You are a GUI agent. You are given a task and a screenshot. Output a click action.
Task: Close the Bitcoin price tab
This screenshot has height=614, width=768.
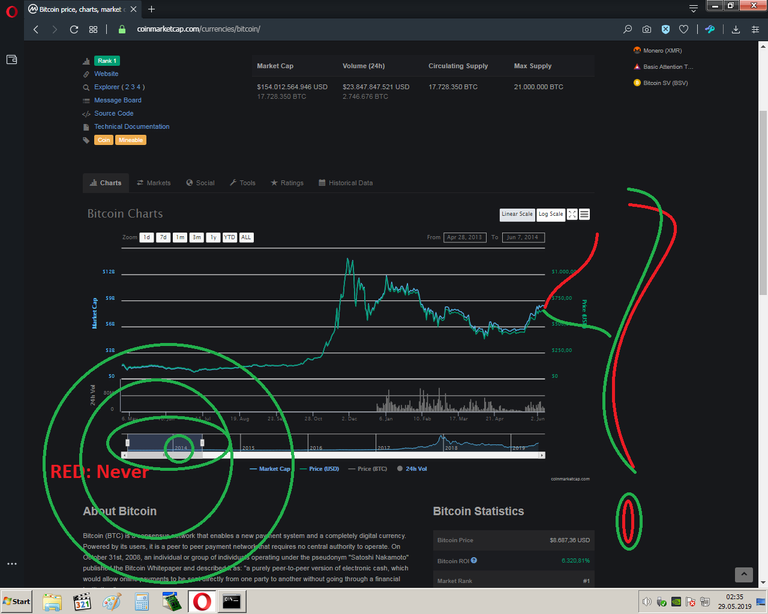(133, 9)
